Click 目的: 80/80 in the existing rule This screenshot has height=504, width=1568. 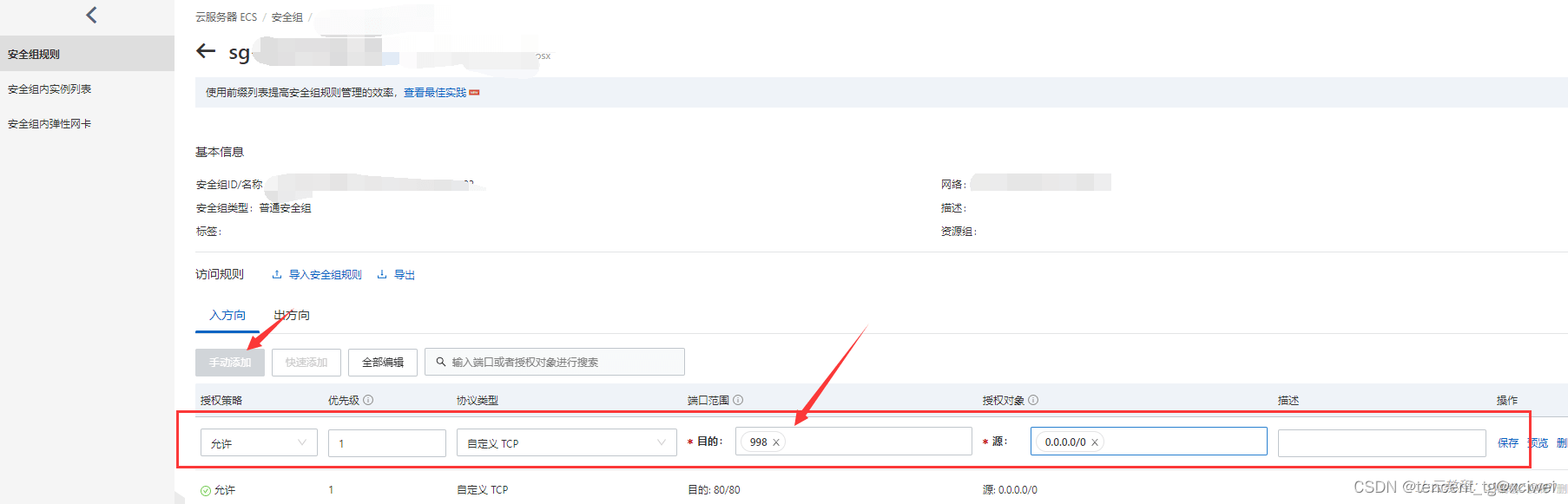point(715,490)
